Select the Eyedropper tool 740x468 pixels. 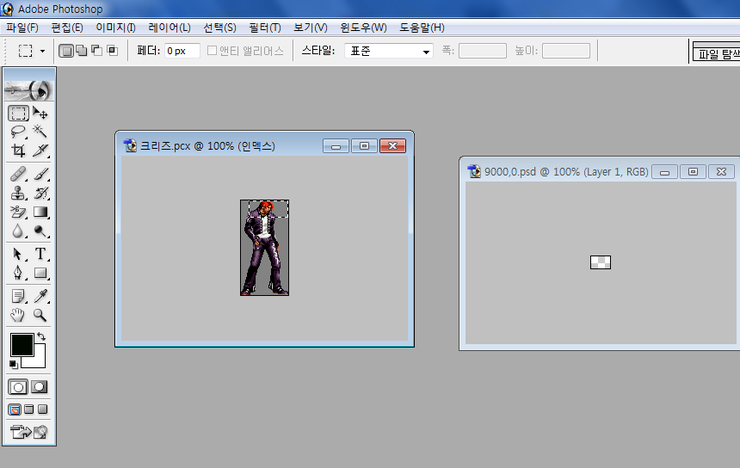point(41,296)
